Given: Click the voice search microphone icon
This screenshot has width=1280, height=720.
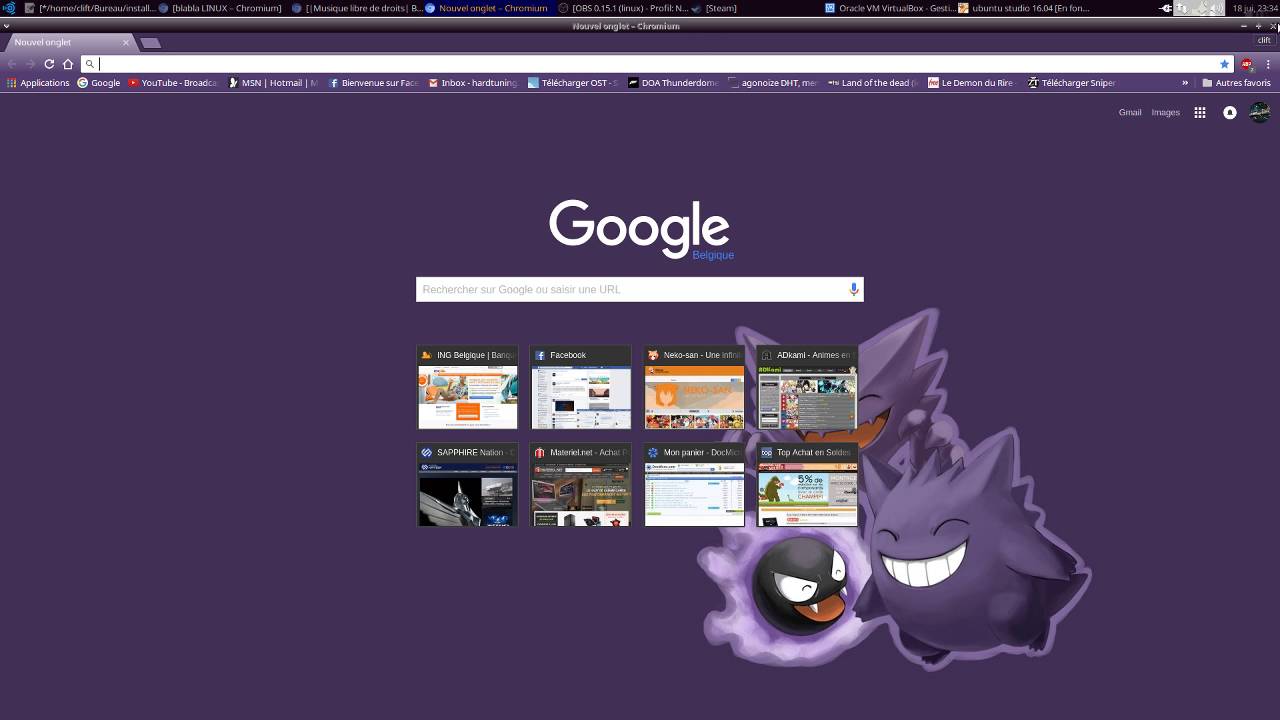Looking at the screenshot, I should pos(853,289).
